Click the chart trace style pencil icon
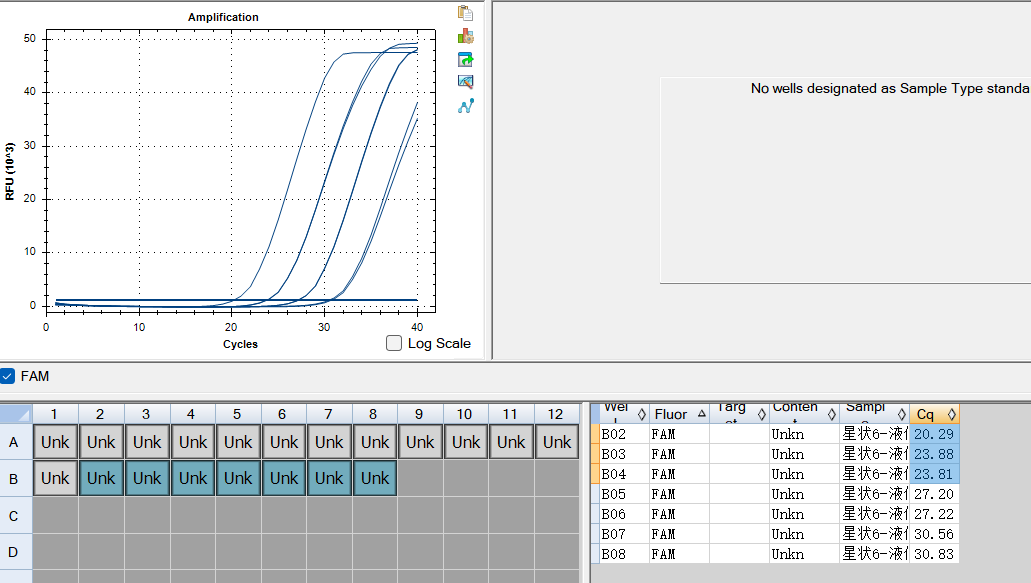 tap(466, 82)
